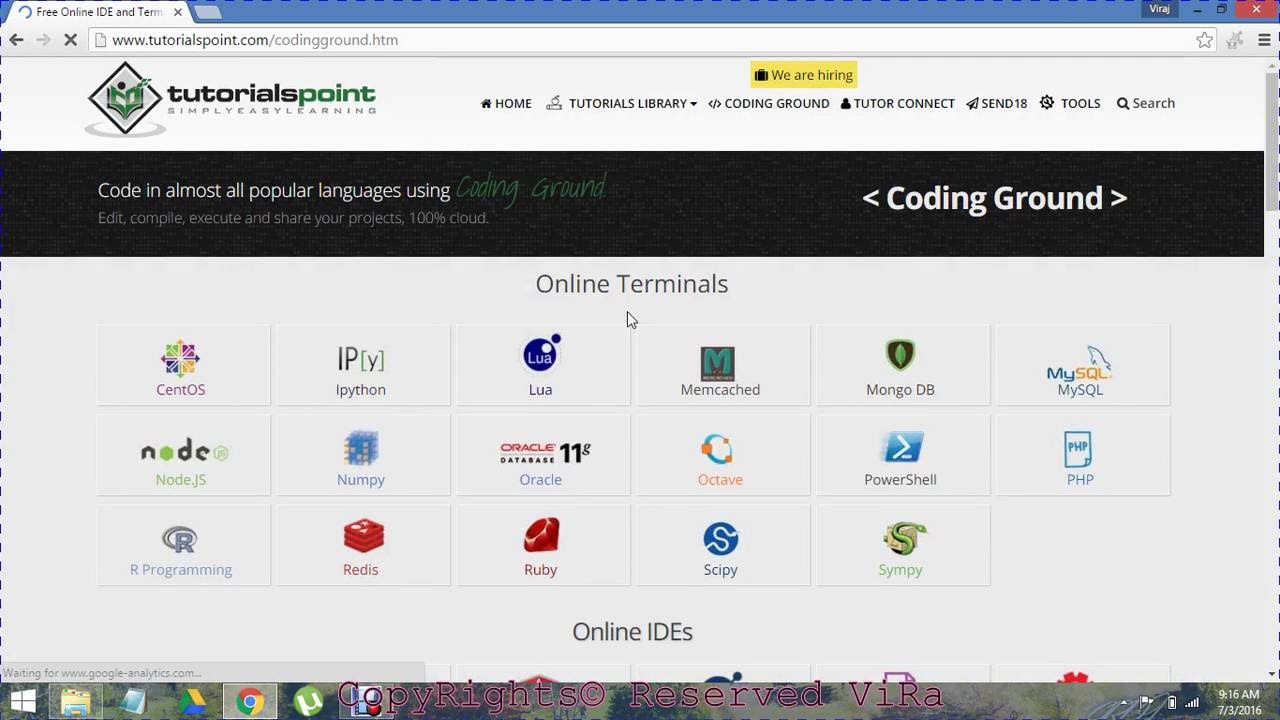Click the Online IDEs heading

pos(632,632)
